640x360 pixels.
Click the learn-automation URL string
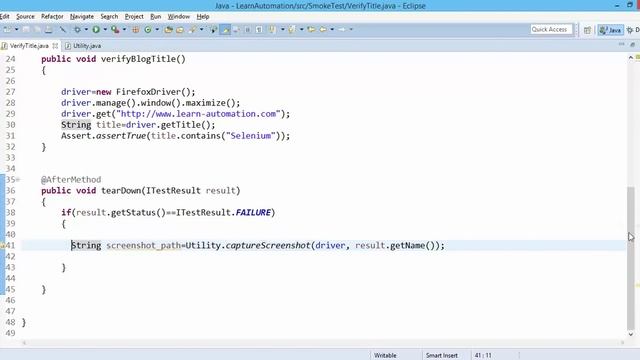[198, 114]
